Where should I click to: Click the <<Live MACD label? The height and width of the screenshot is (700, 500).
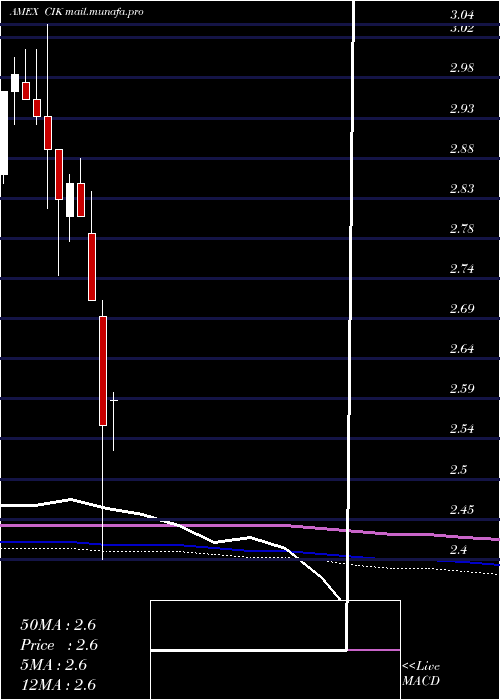tap(421, 673)
